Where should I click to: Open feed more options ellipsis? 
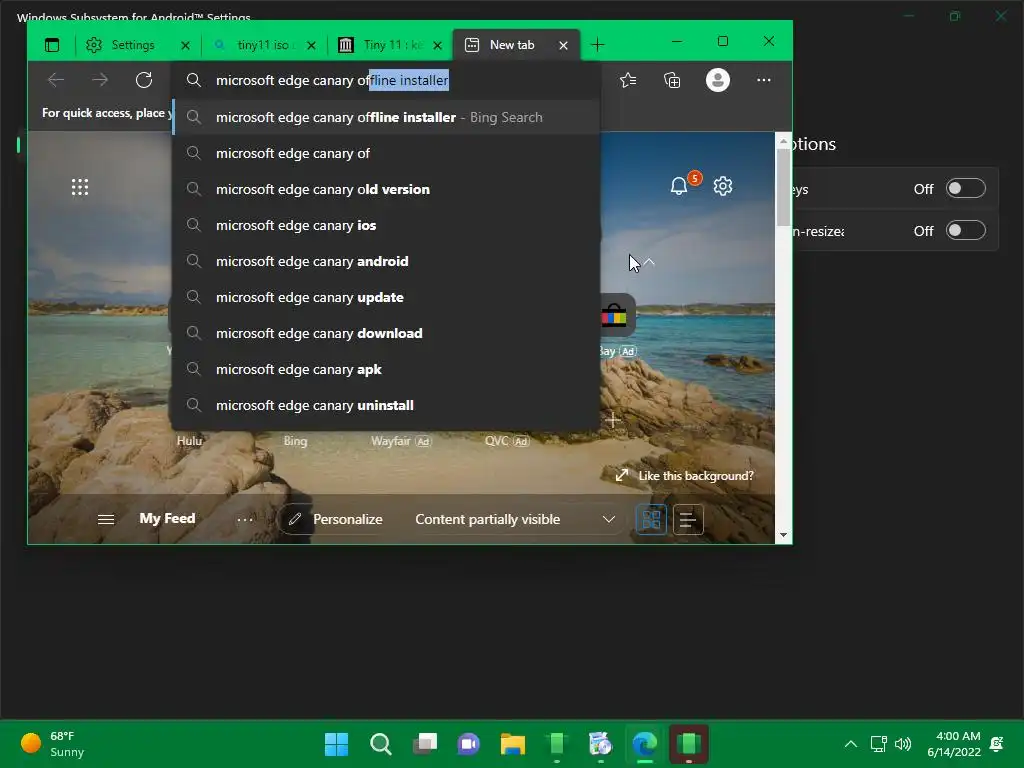point(245,520)
